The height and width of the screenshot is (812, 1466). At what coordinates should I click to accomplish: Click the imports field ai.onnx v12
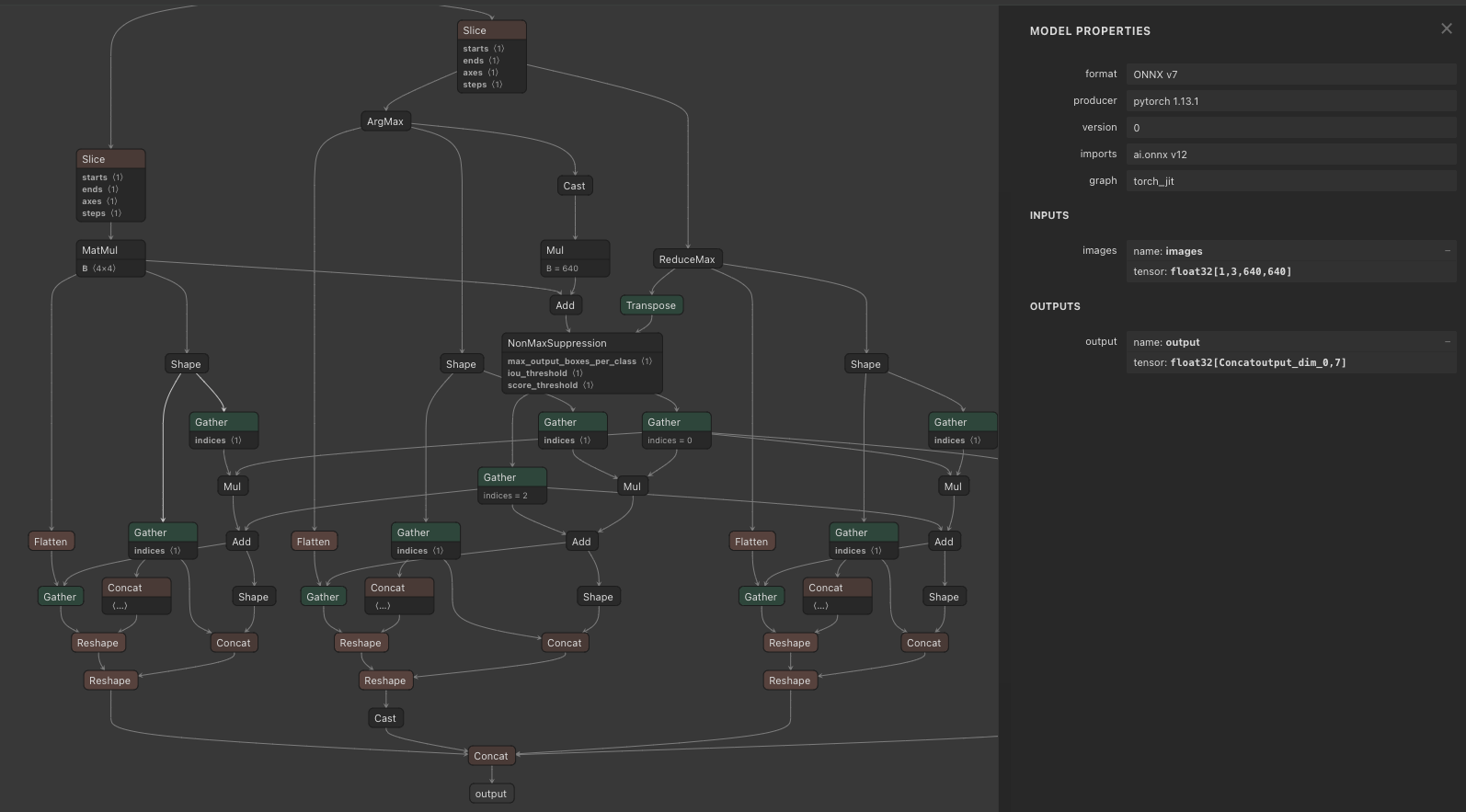1290,154
